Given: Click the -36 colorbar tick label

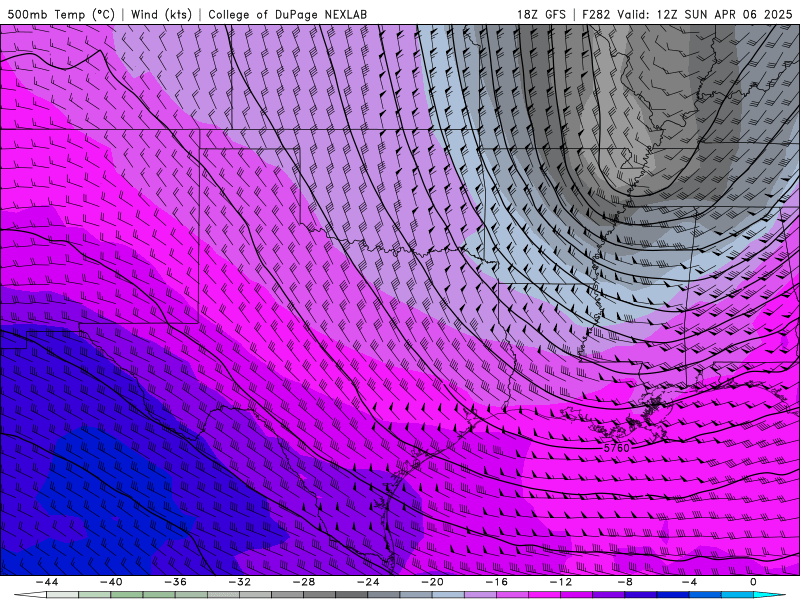Looking at the screenshot, I should click(x=176, y=582).
